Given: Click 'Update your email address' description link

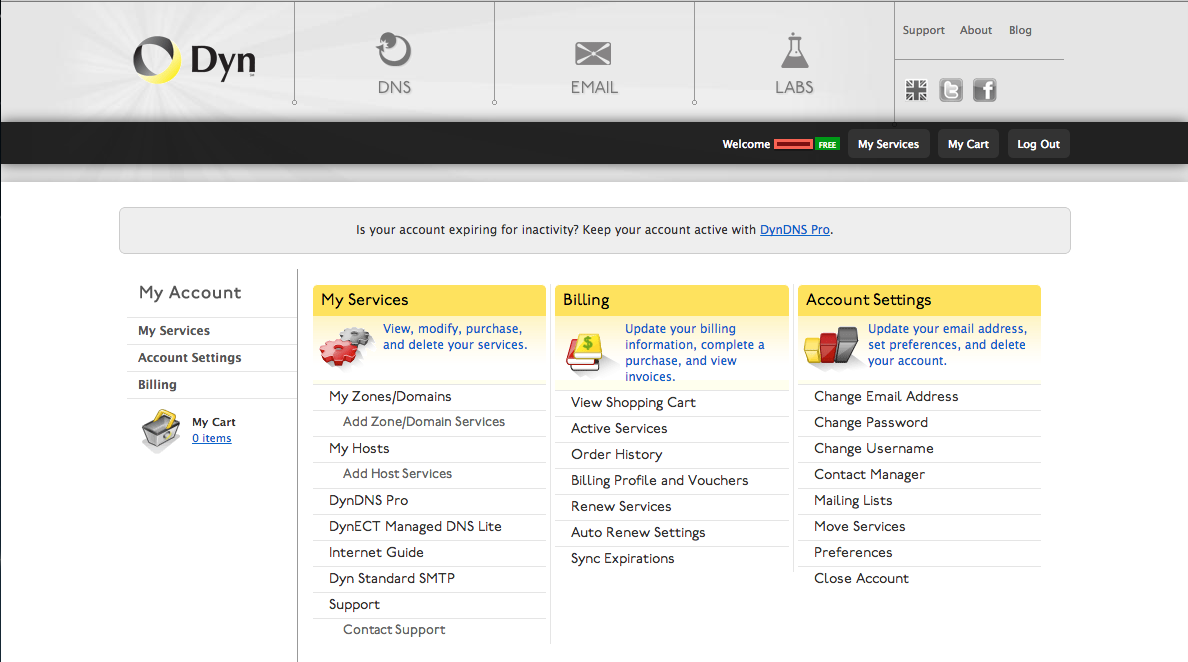Looking at the screenshot, I should (947, 345).
